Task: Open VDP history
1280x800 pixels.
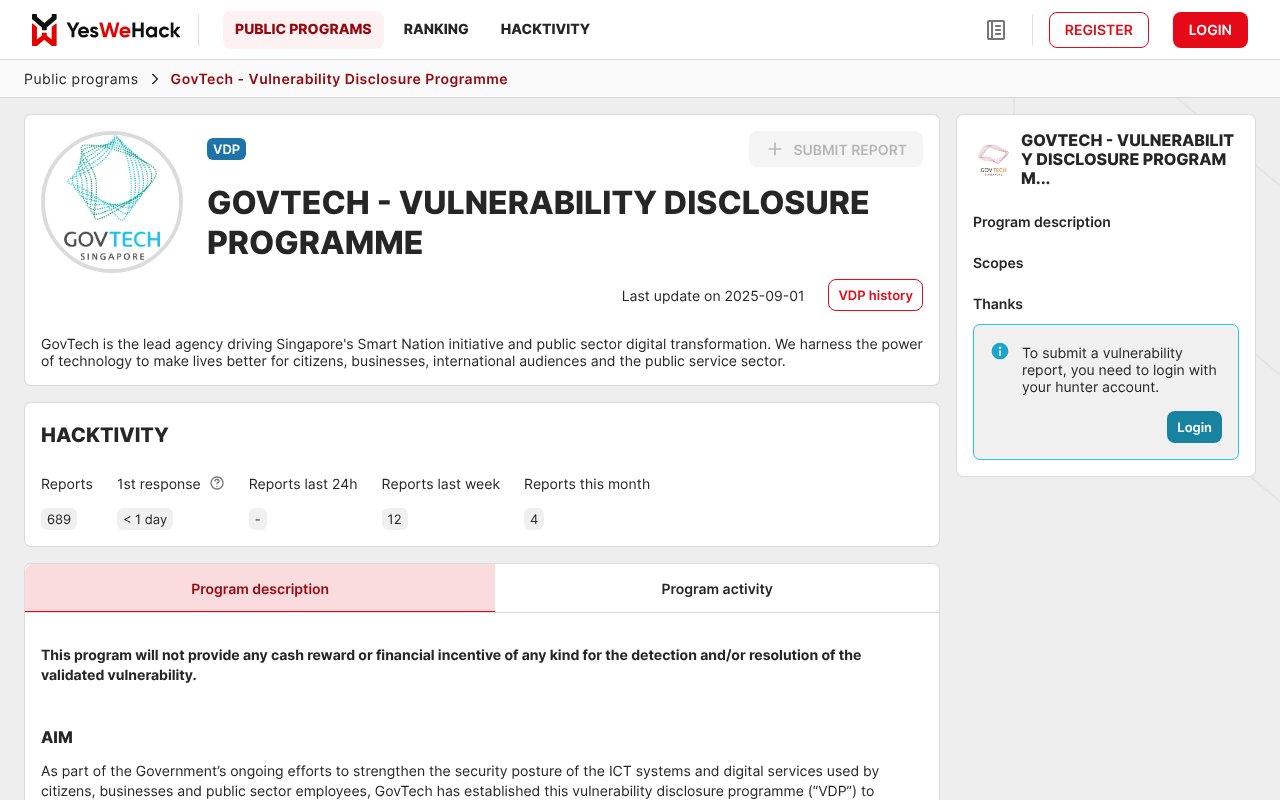Action: pos(875,296)
